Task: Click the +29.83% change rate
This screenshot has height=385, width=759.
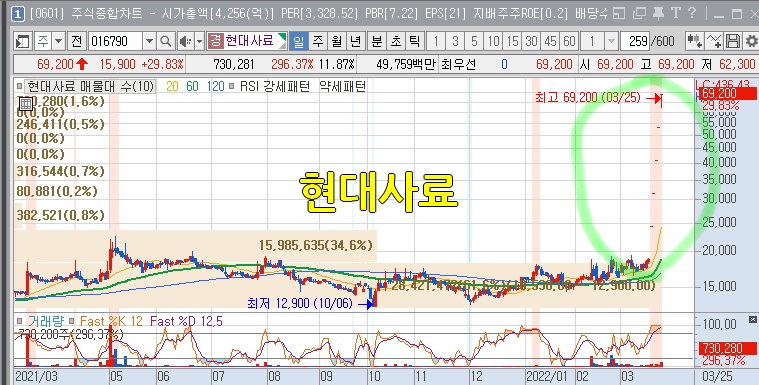Action: pos(162,64)
